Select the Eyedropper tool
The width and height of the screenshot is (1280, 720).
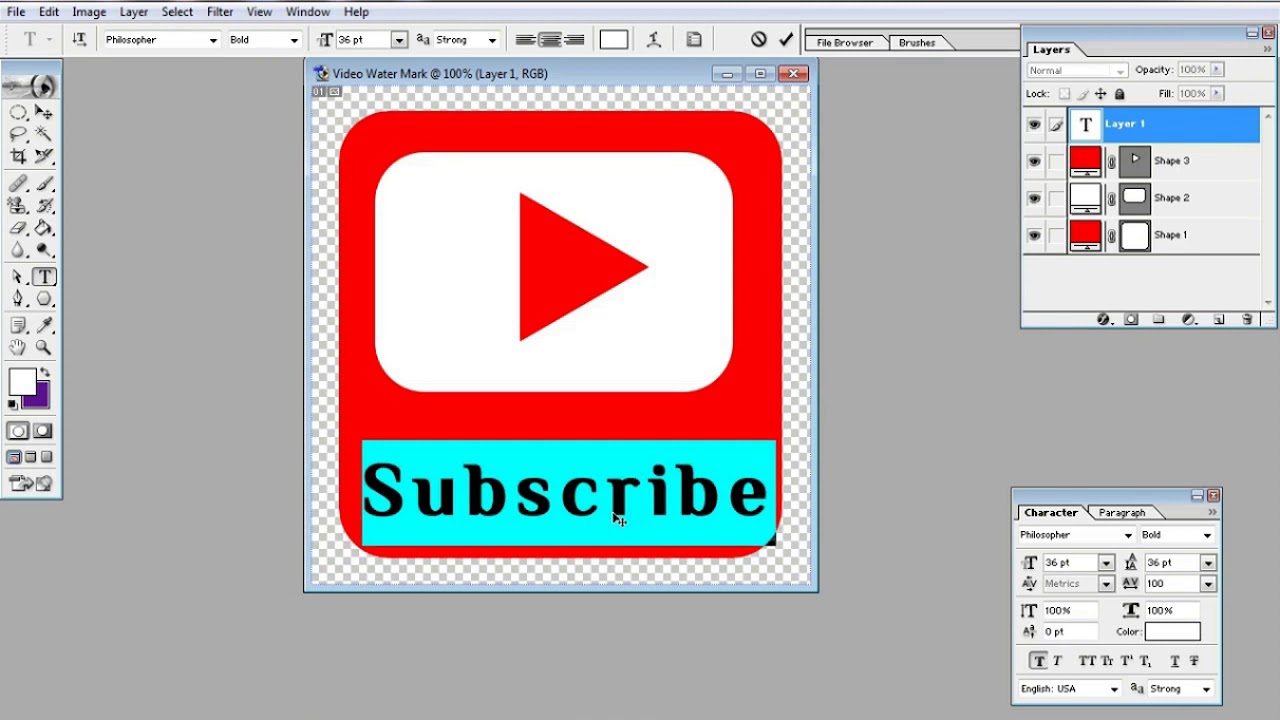pyautogui.click(x=44, y=326)
